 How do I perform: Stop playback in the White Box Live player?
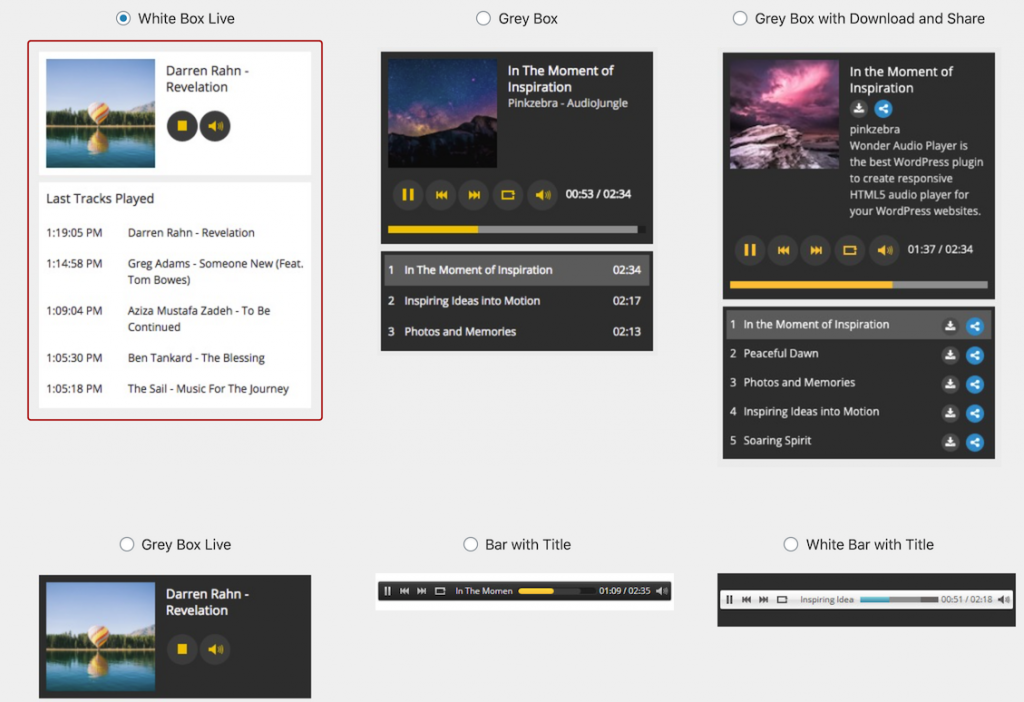[181, 127]
